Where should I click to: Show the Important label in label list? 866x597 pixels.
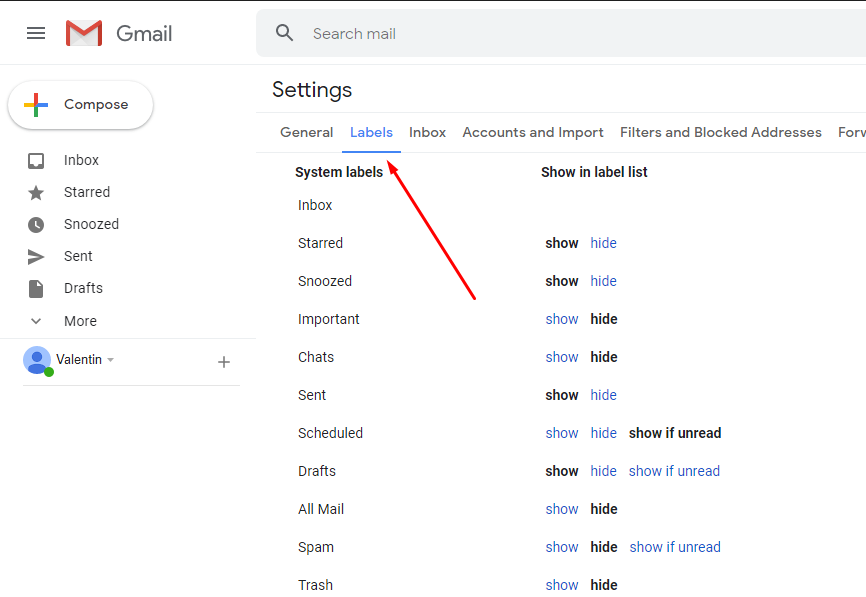pyautogui.click(x=562, y=319)
